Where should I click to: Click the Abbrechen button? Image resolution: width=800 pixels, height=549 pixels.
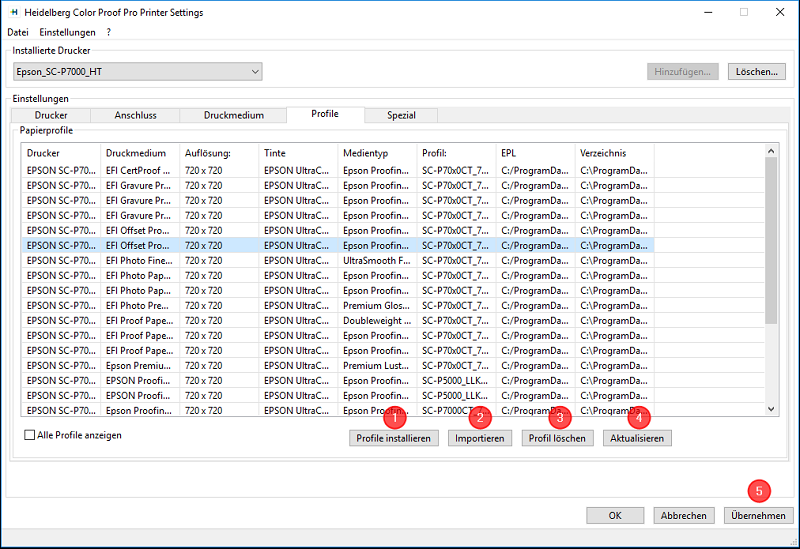click(684, 516)
